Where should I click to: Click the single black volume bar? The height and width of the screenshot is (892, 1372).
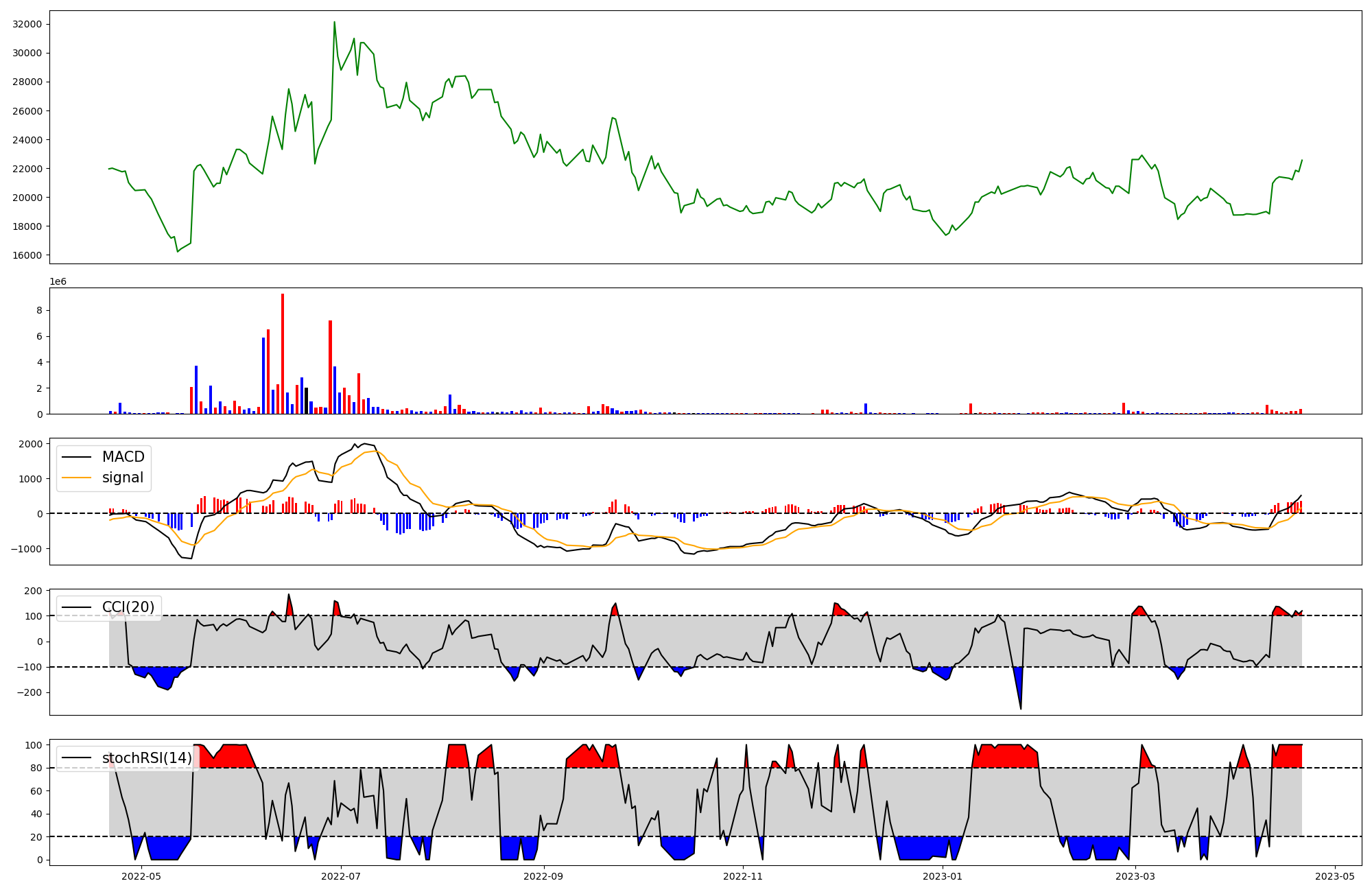(x=307, y=401)
